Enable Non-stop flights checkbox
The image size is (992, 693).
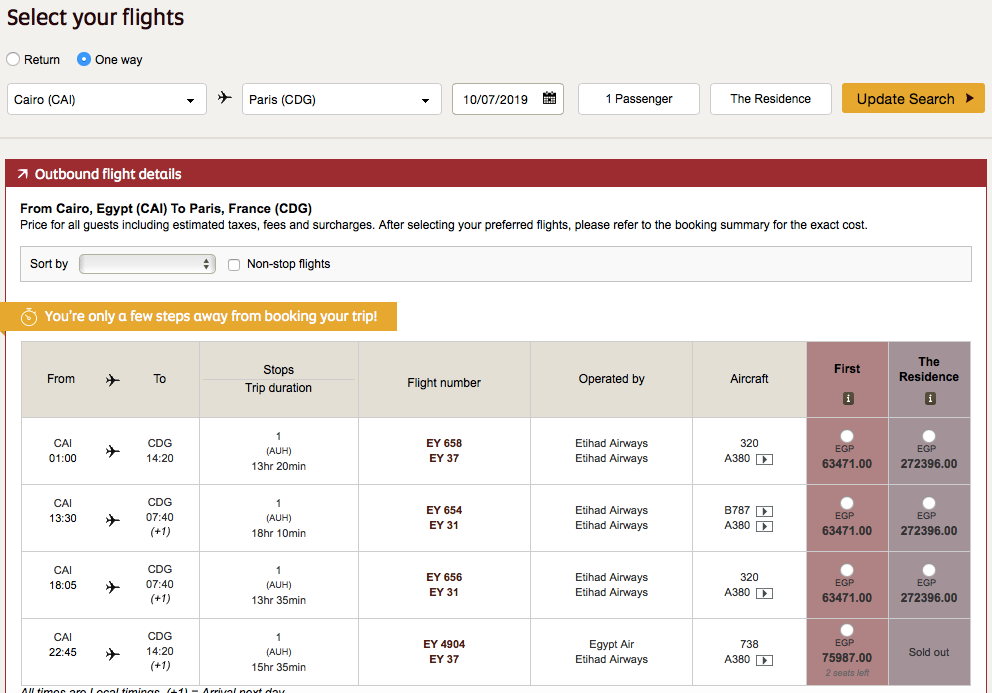tap(234, 265)
